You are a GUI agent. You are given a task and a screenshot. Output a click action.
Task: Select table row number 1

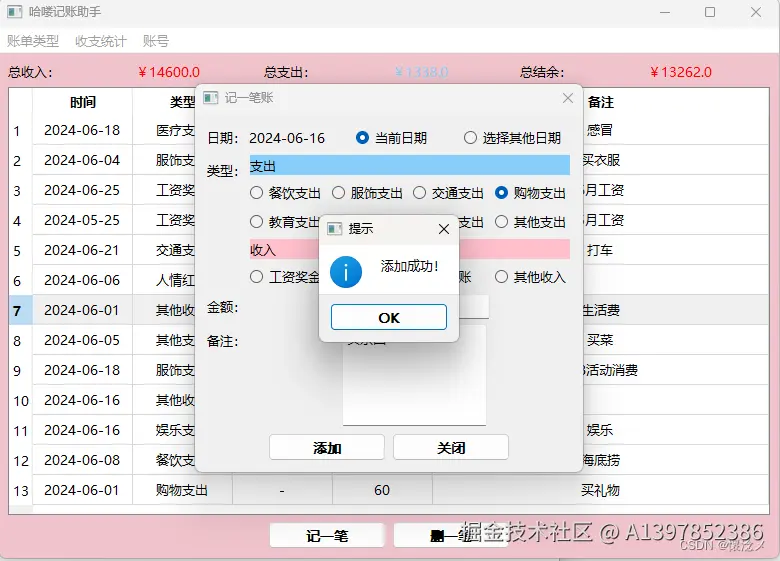[x=21, y=130]
